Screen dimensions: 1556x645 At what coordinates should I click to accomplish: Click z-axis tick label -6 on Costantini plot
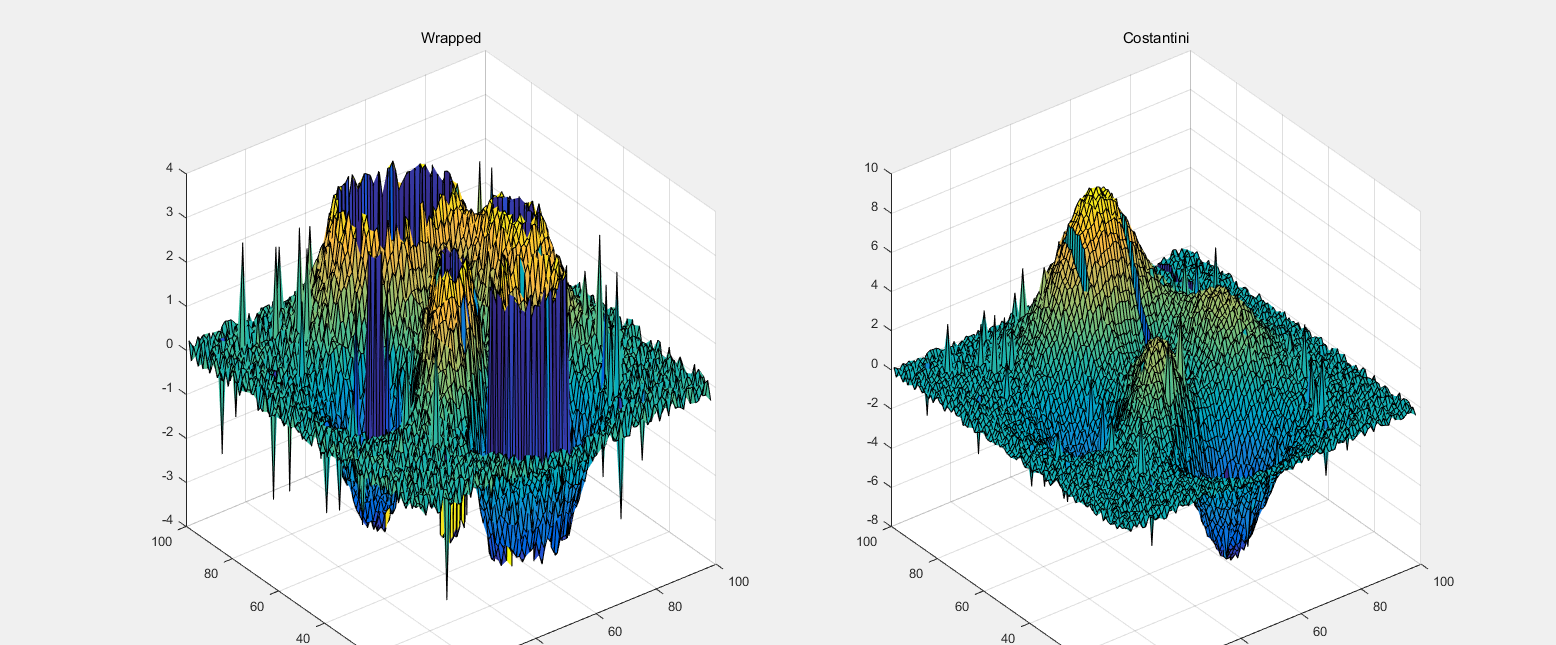tap(871, 482)
